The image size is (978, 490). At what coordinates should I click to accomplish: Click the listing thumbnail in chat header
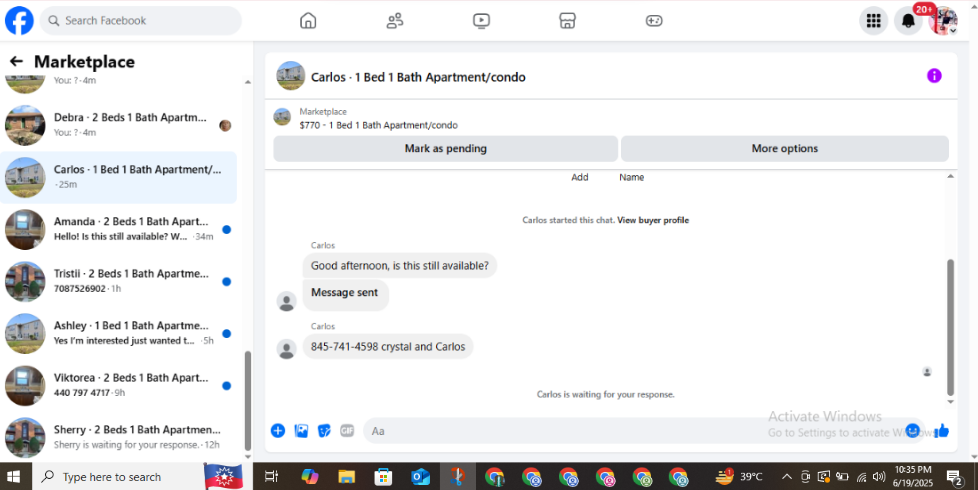291,76
